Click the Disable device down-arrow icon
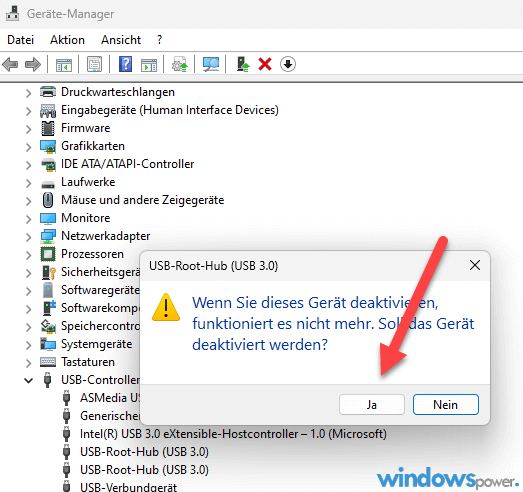This screenshot has height=492, width=523. [288, 64]
